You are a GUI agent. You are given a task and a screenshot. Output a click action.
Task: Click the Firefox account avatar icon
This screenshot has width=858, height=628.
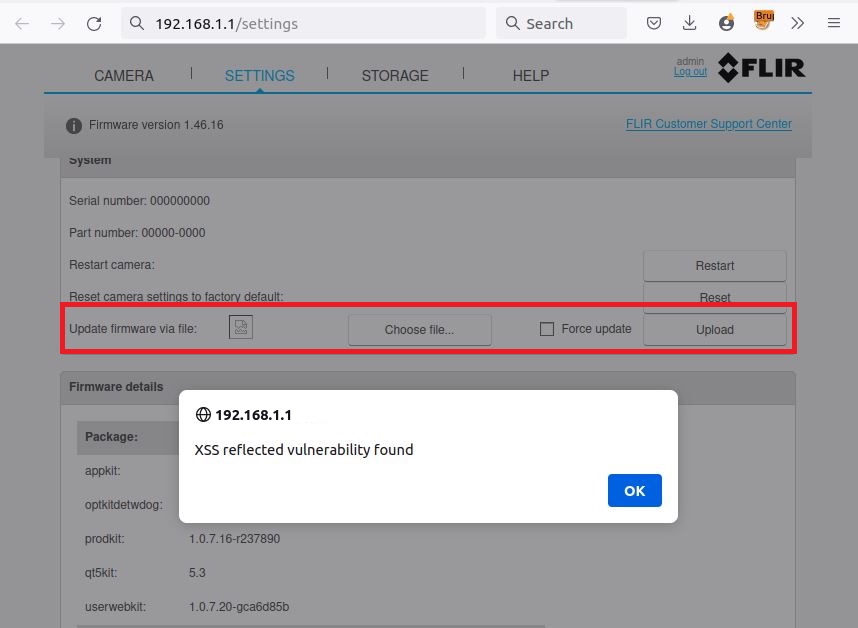click(727, 23)
